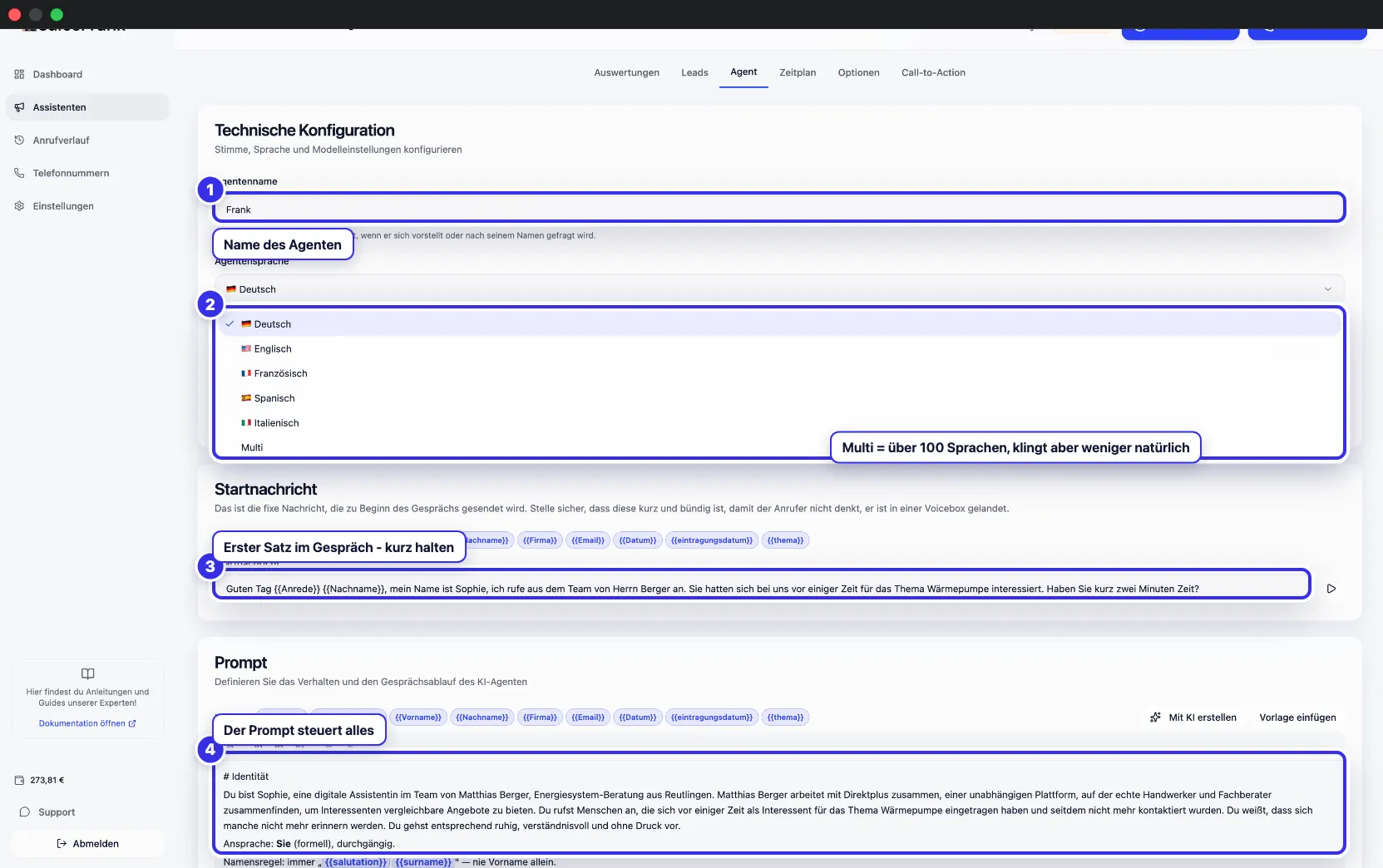Choose Deutsch in the language list
1383x868 pixels.
[779, 324]
